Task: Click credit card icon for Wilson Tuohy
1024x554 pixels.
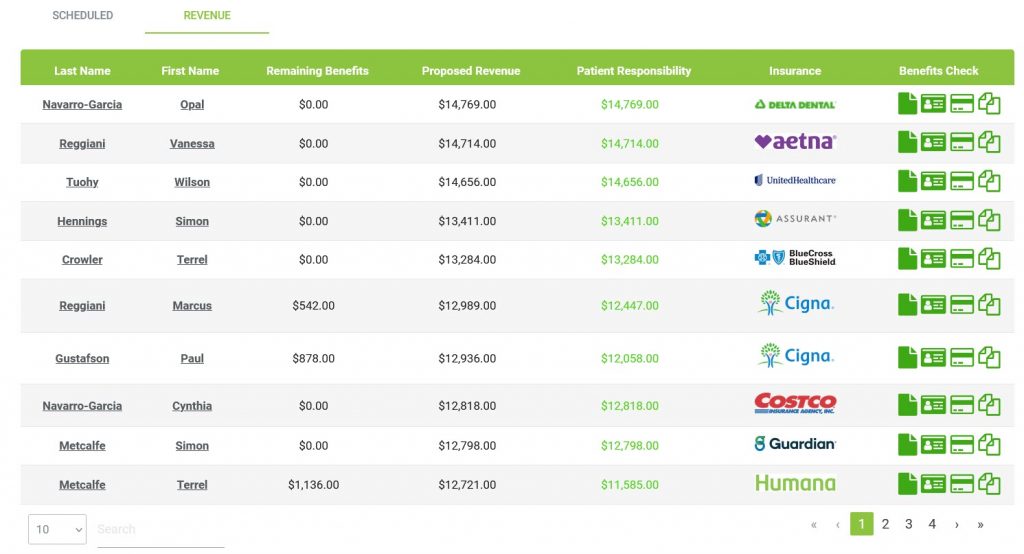Action: [961, 182]
